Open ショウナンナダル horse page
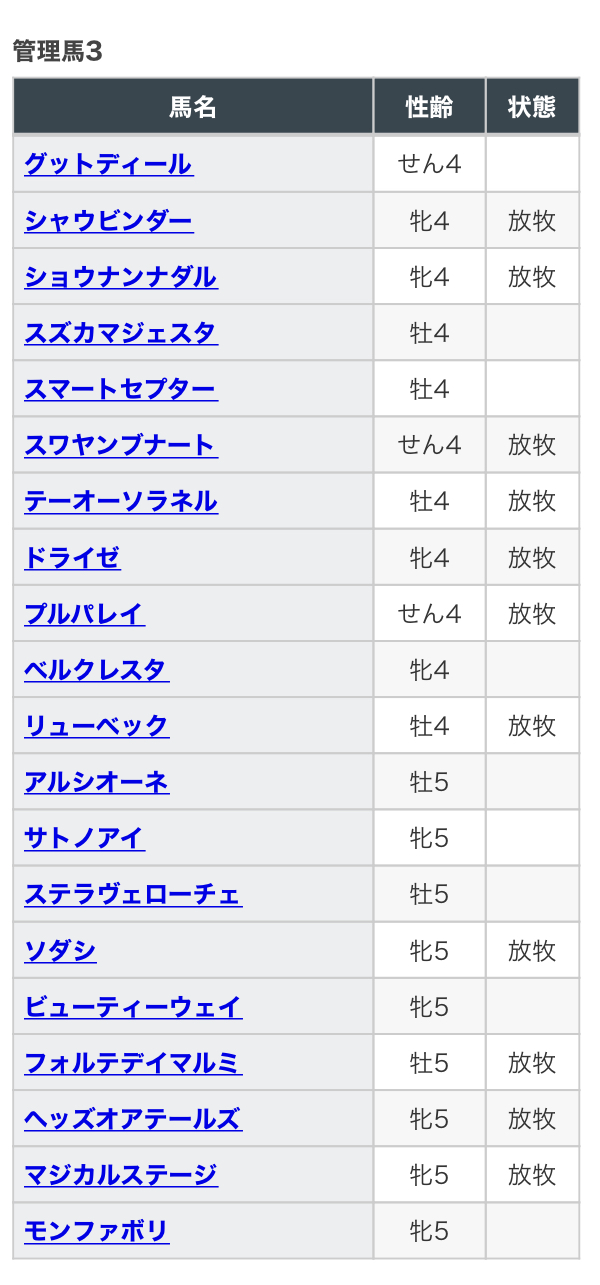The width and height of the screenshot is (600, 1285). (120, 276)
